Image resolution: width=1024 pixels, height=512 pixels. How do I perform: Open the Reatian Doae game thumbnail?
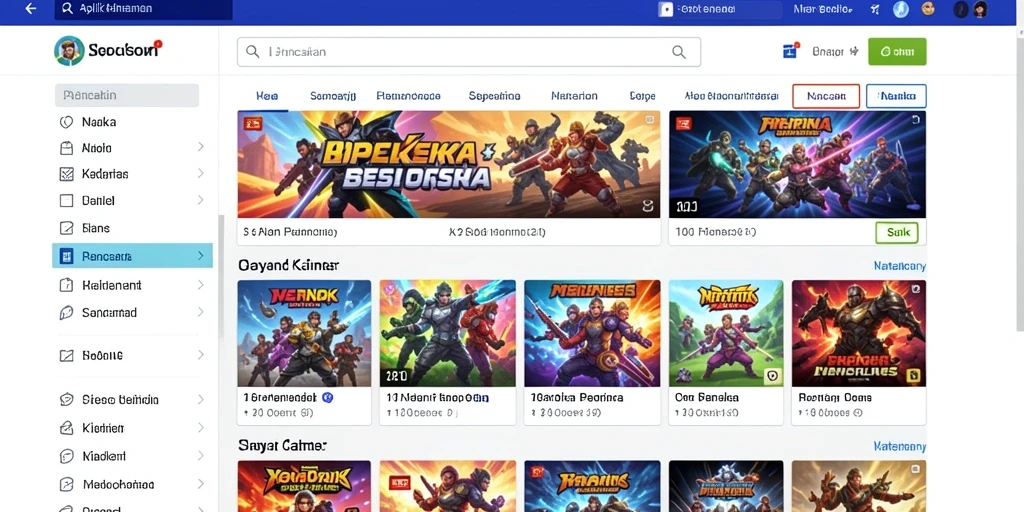(x=859, y=333)
